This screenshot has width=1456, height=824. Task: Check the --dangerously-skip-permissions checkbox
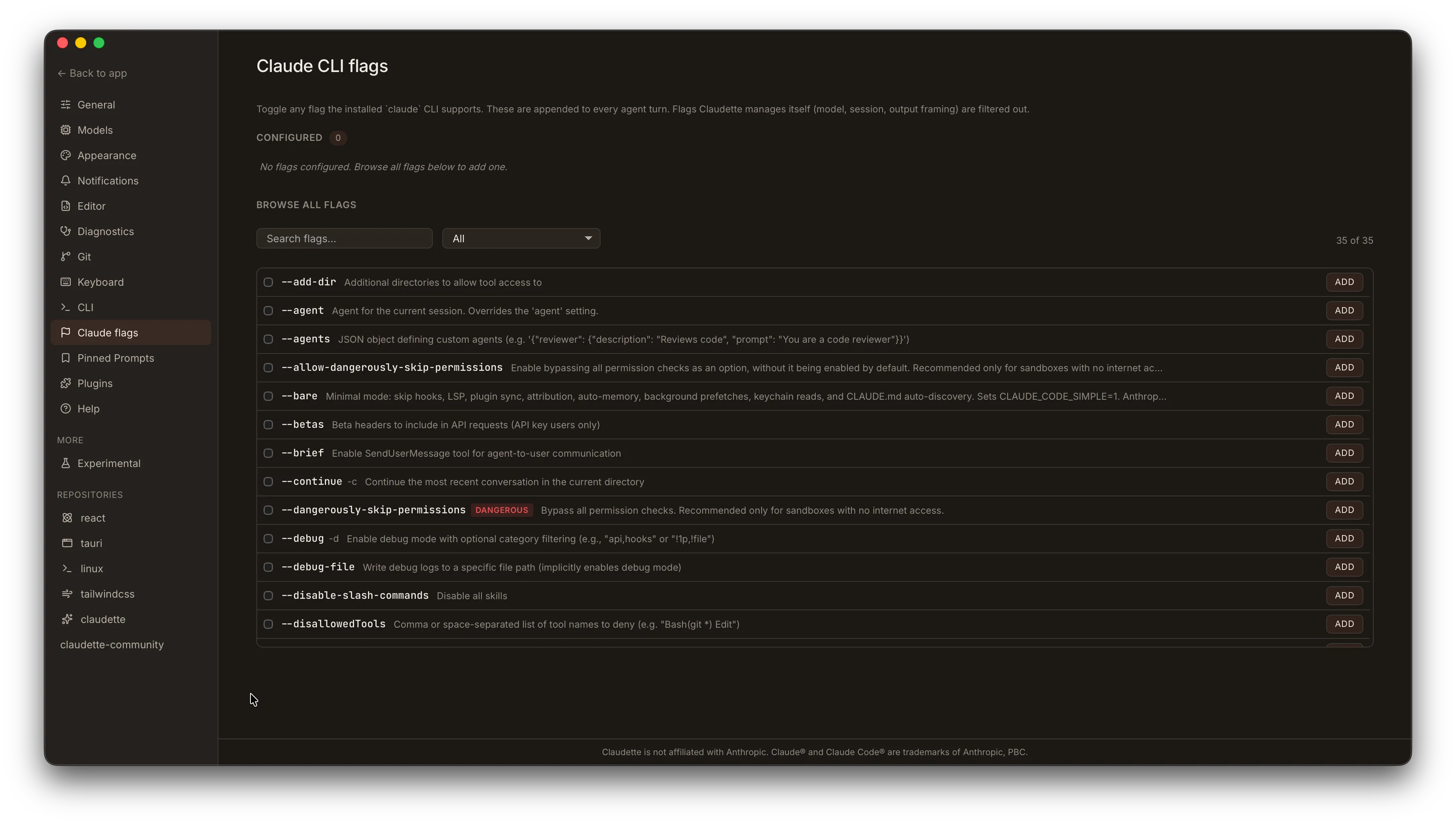[x=268, y=510]
